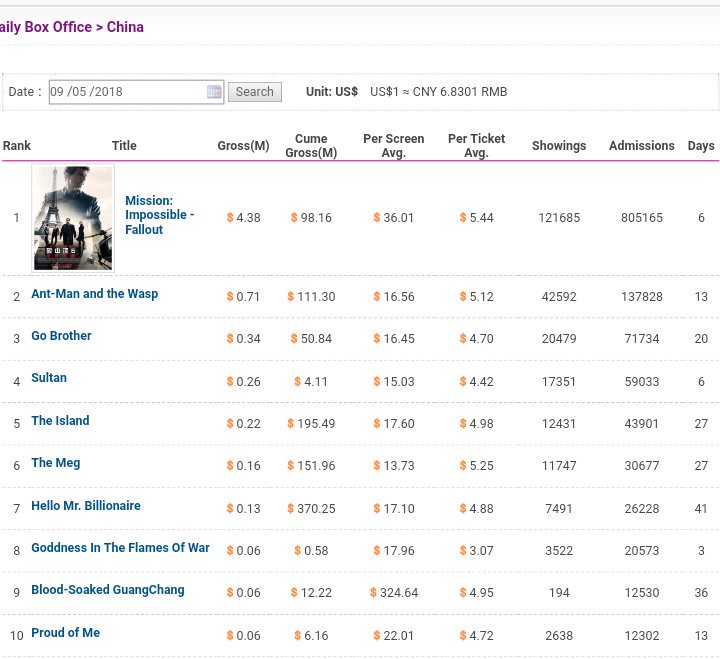Click the Search button
Image resolution: width=720 pixels, height=659 pixels.
tap(255, 92)
